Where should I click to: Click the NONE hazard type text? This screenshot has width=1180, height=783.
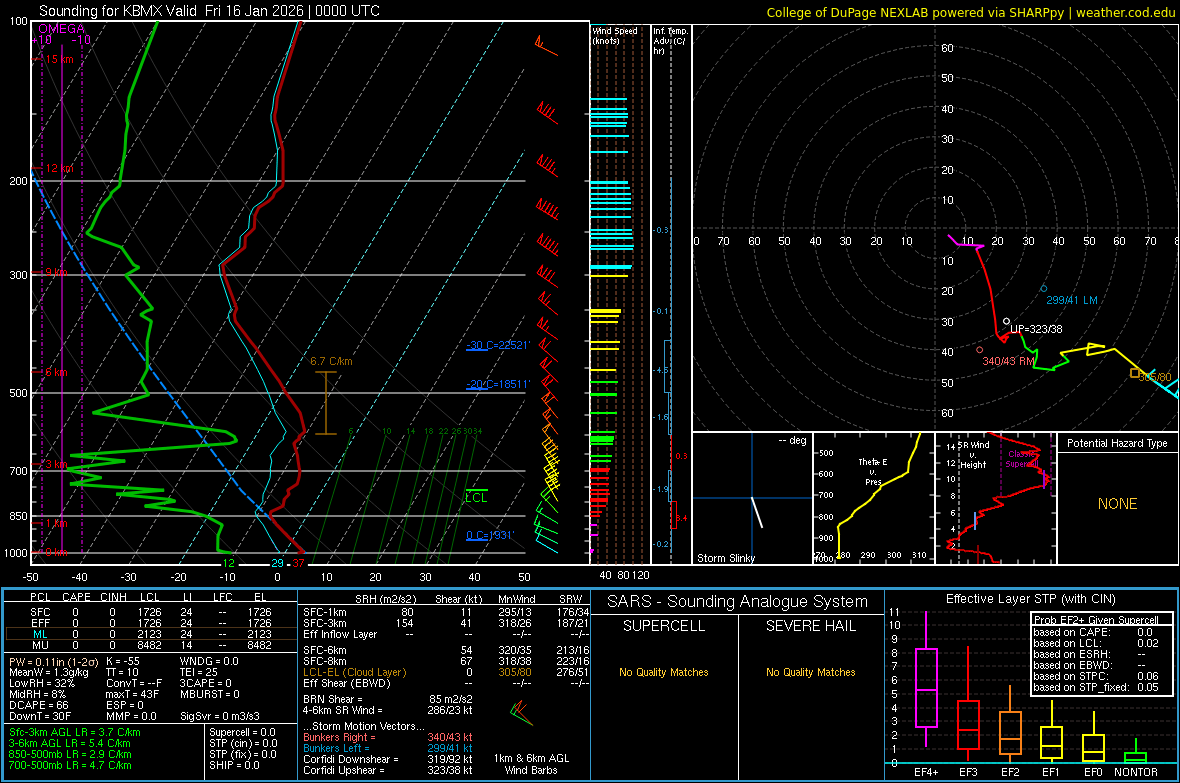[1118, 504]
